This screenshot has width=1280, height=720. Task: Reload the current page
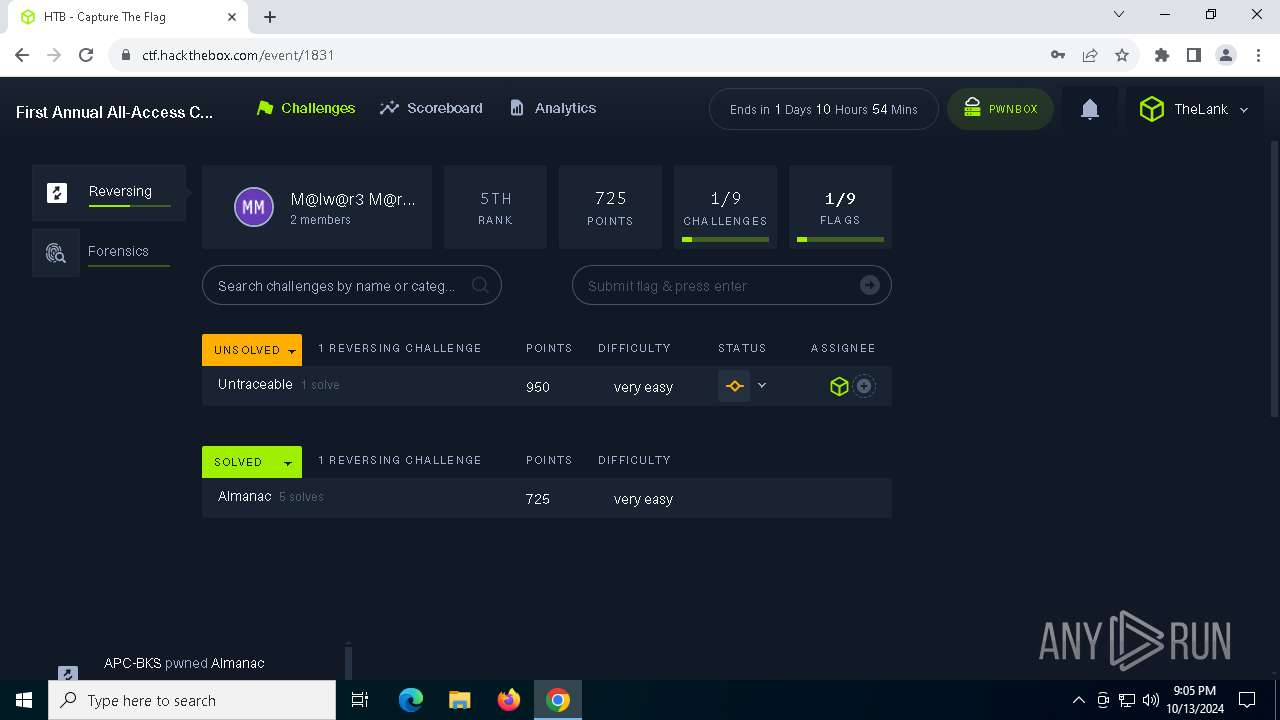[x=86, y=55]
